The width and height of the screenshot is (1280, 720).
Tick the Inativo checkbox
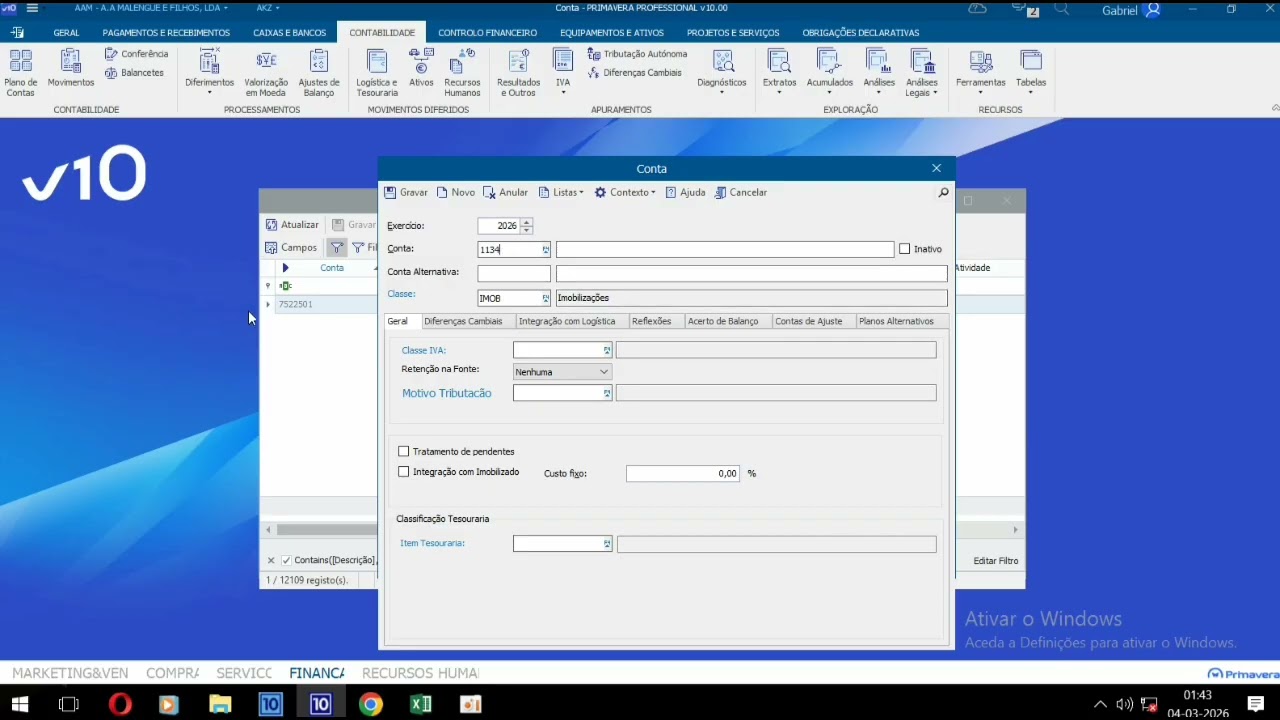(904, 249)
